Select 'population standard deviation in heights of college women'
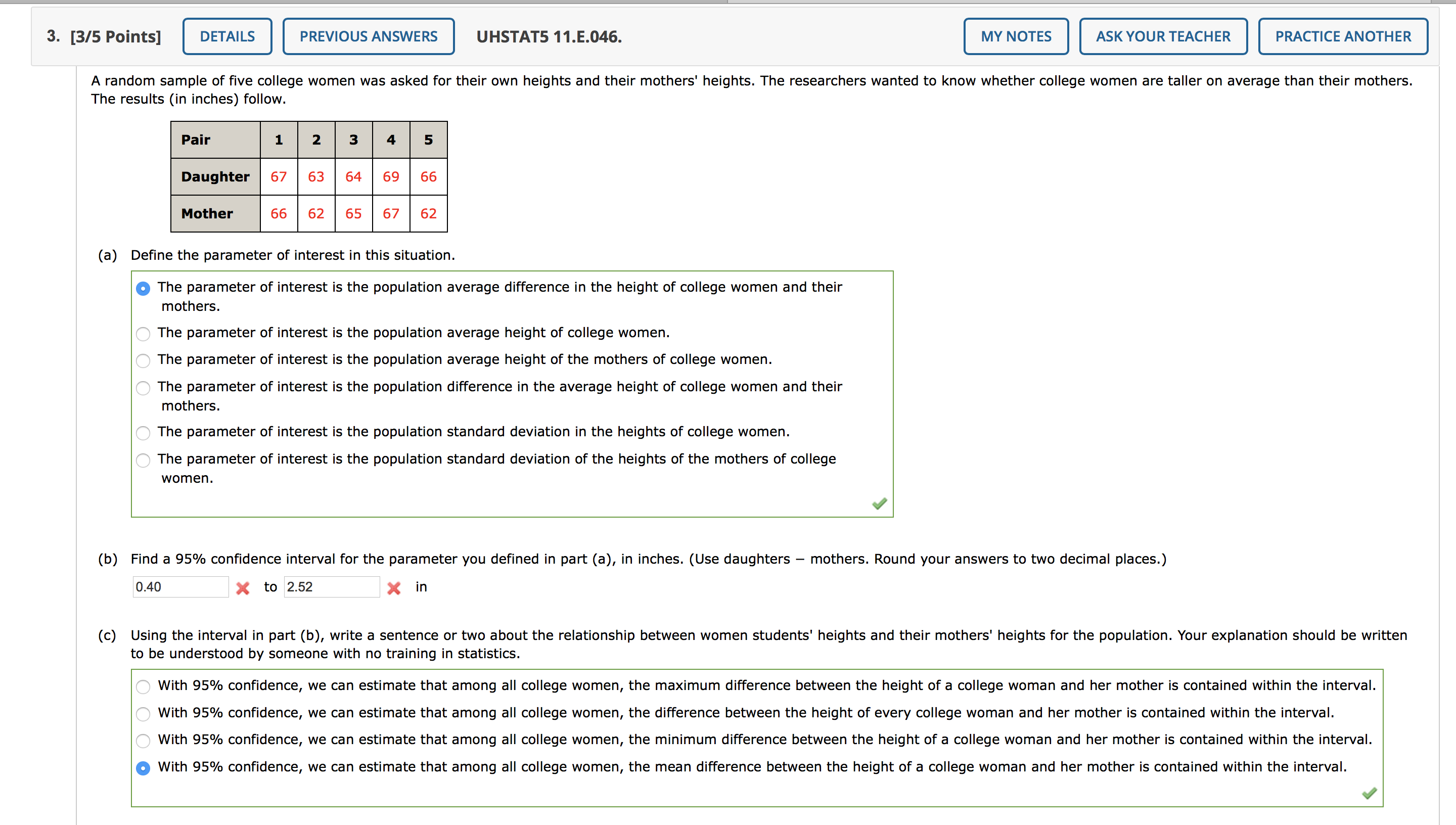Viewport: 1456px width, 825px height. [x=144, y=433]
